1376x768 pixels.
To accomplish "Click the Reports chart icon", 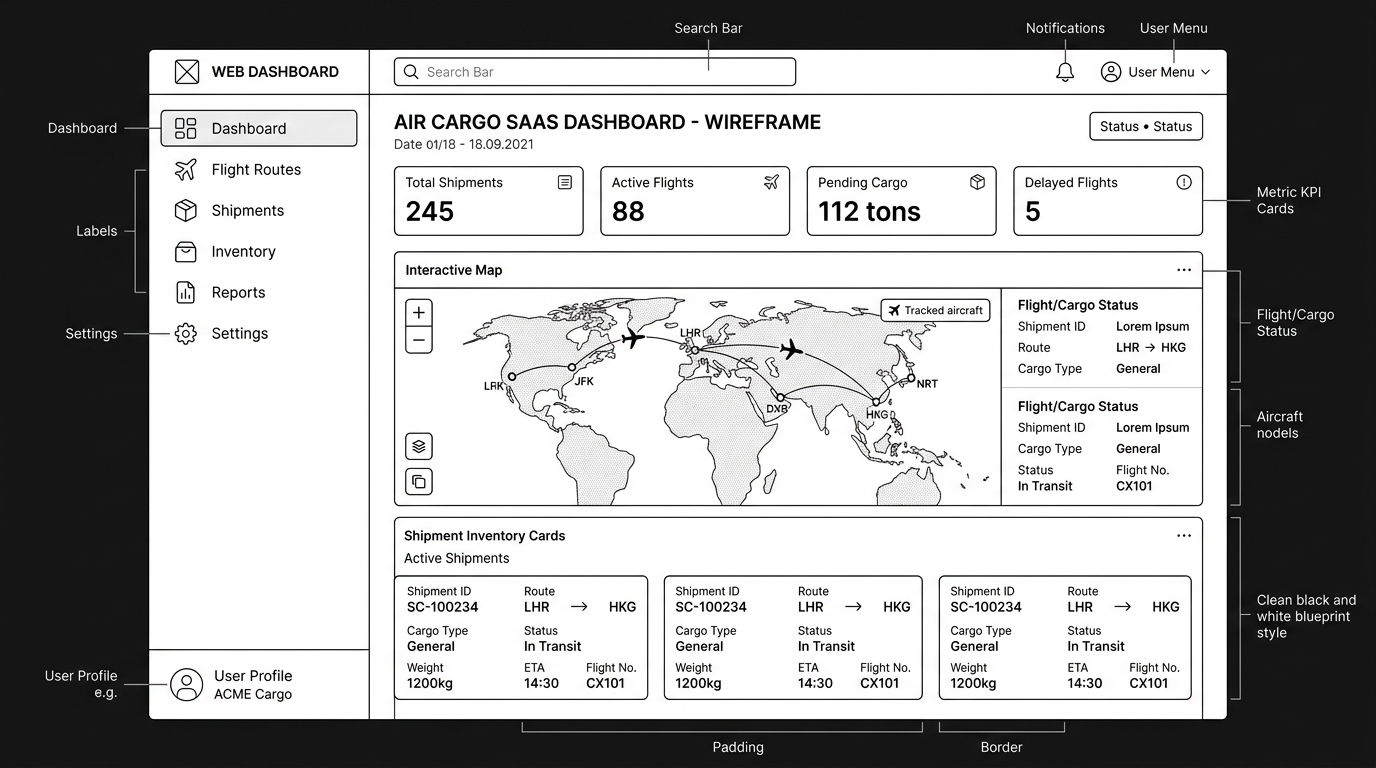I will pos(186,293).
